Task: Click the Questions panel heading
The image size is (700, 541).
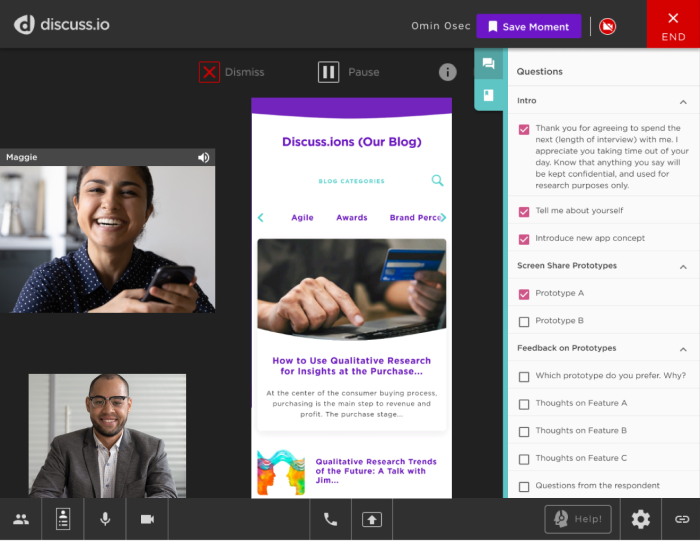Action: (539, 72)
